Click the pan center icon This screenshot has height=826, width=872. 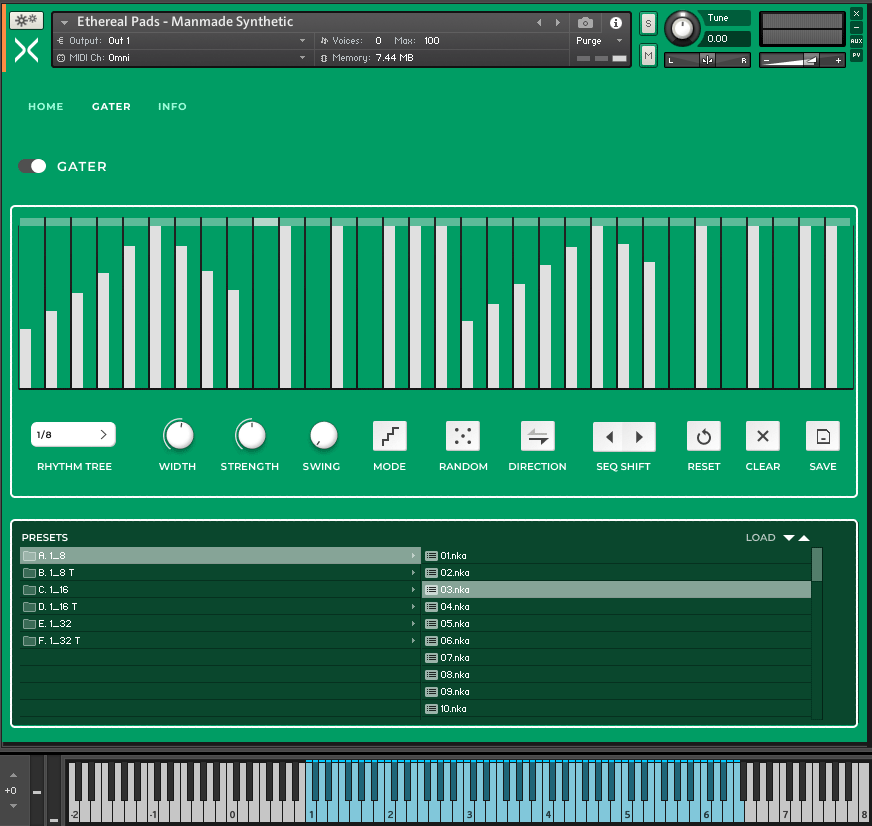(707, 60)
